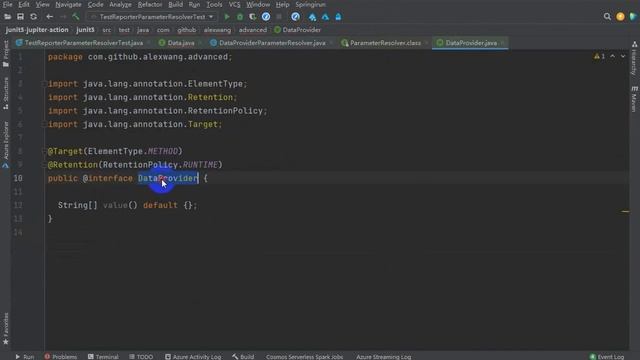Screen dimensions: 640x360
Task: Click the blue lock Azure icon
Action: click(x=338, y=17)
